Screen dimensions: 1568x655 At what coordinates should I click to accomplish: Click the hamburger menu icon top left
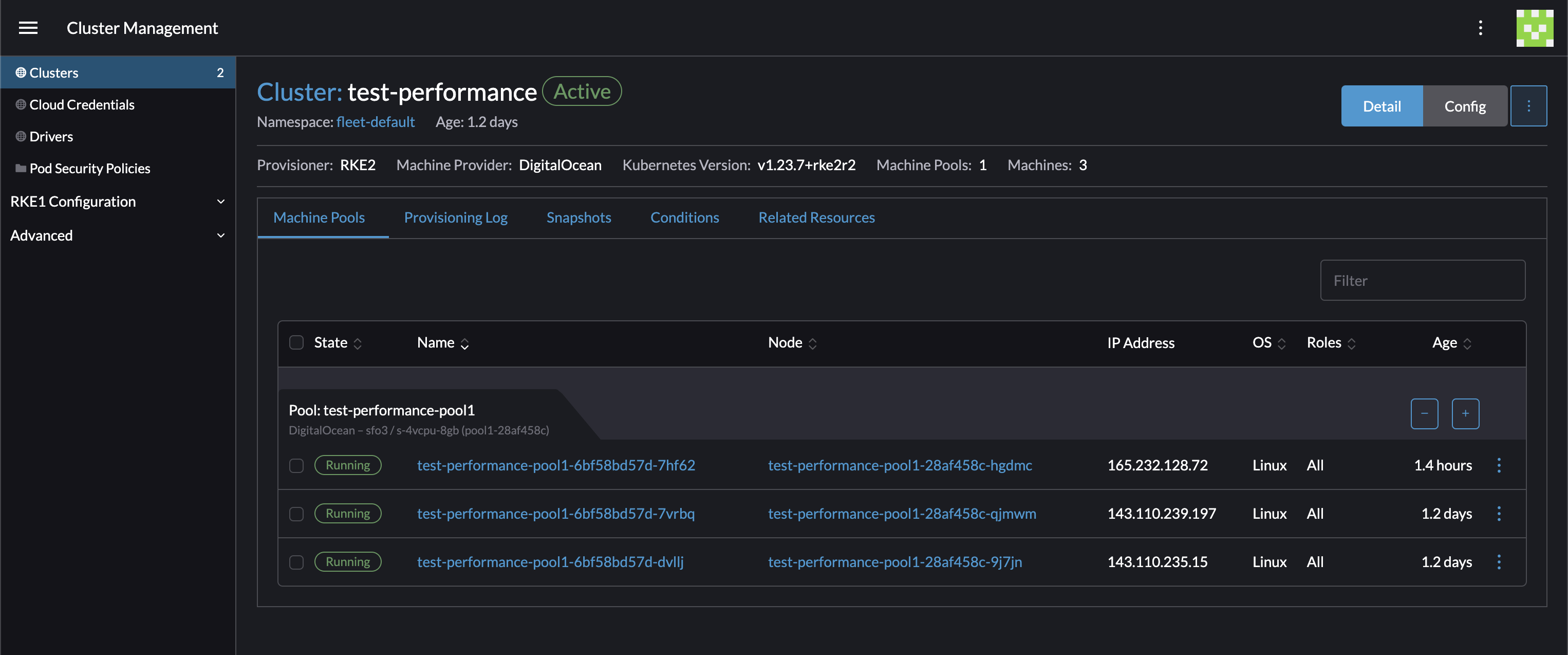[27, 27]
